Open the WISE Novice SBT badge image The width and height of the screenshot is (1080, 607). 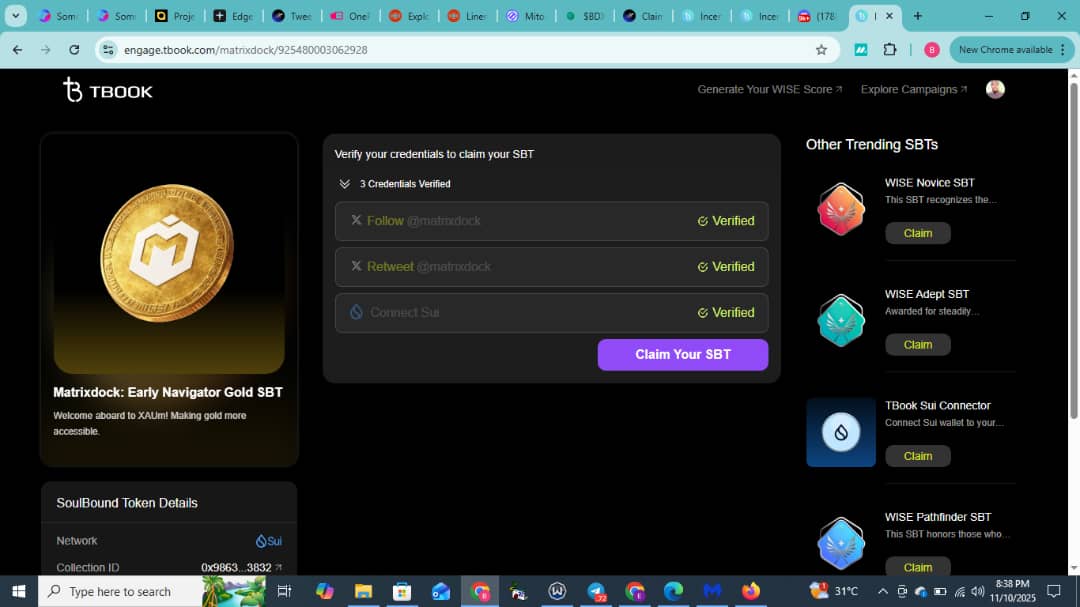coord(841,209)
